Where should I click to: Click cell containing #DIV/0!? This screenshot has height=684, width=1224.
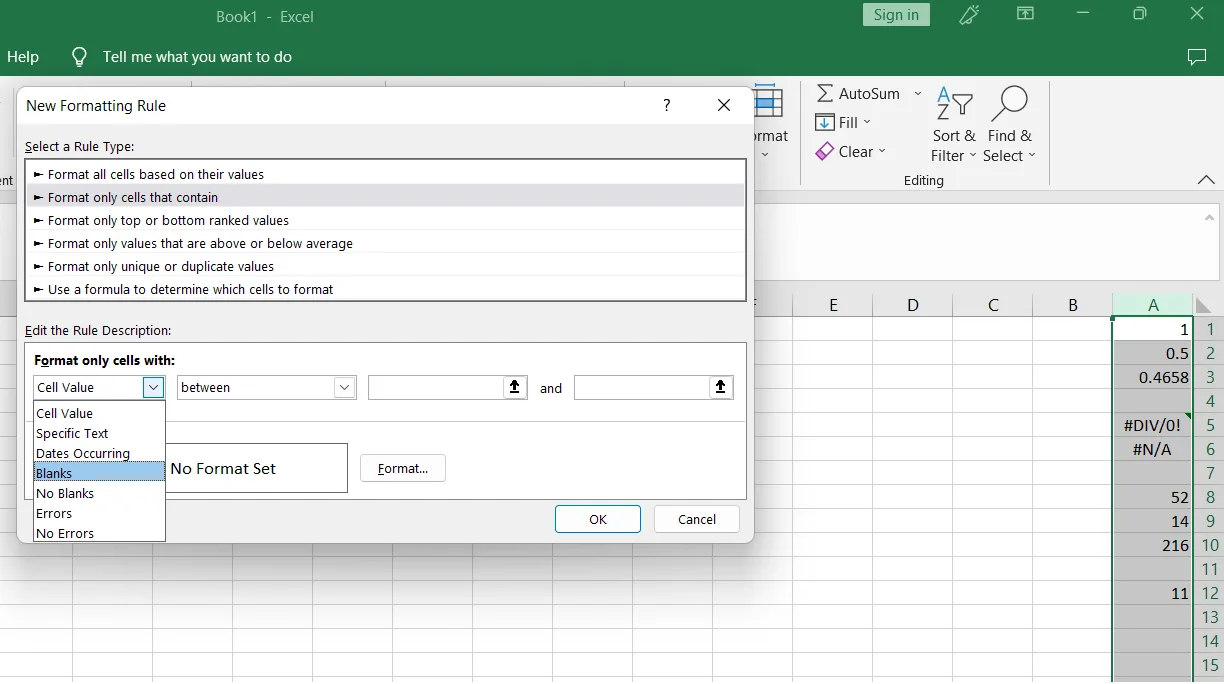[1153, 425]
